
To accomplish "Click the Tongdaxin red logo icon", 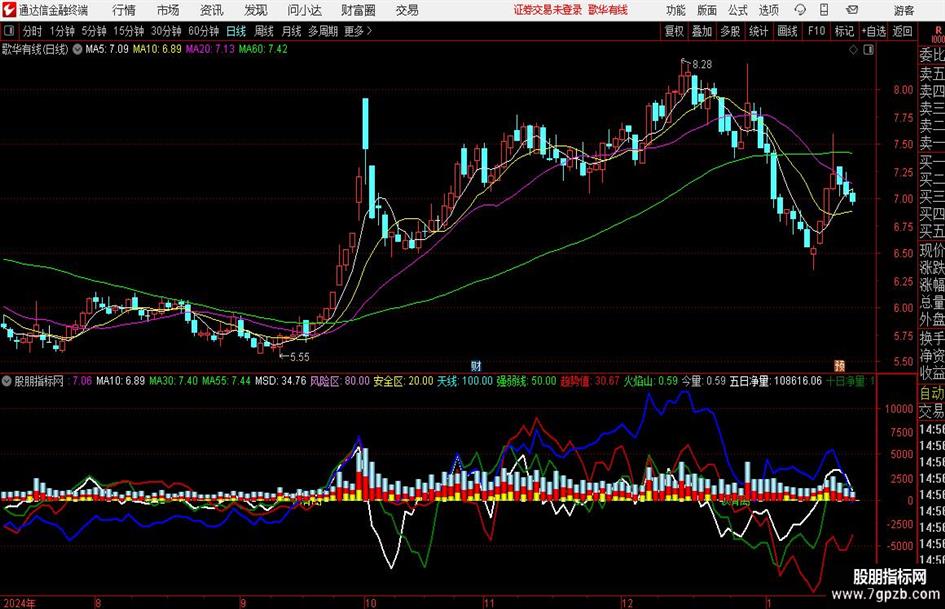I will (x=9, y=10).
